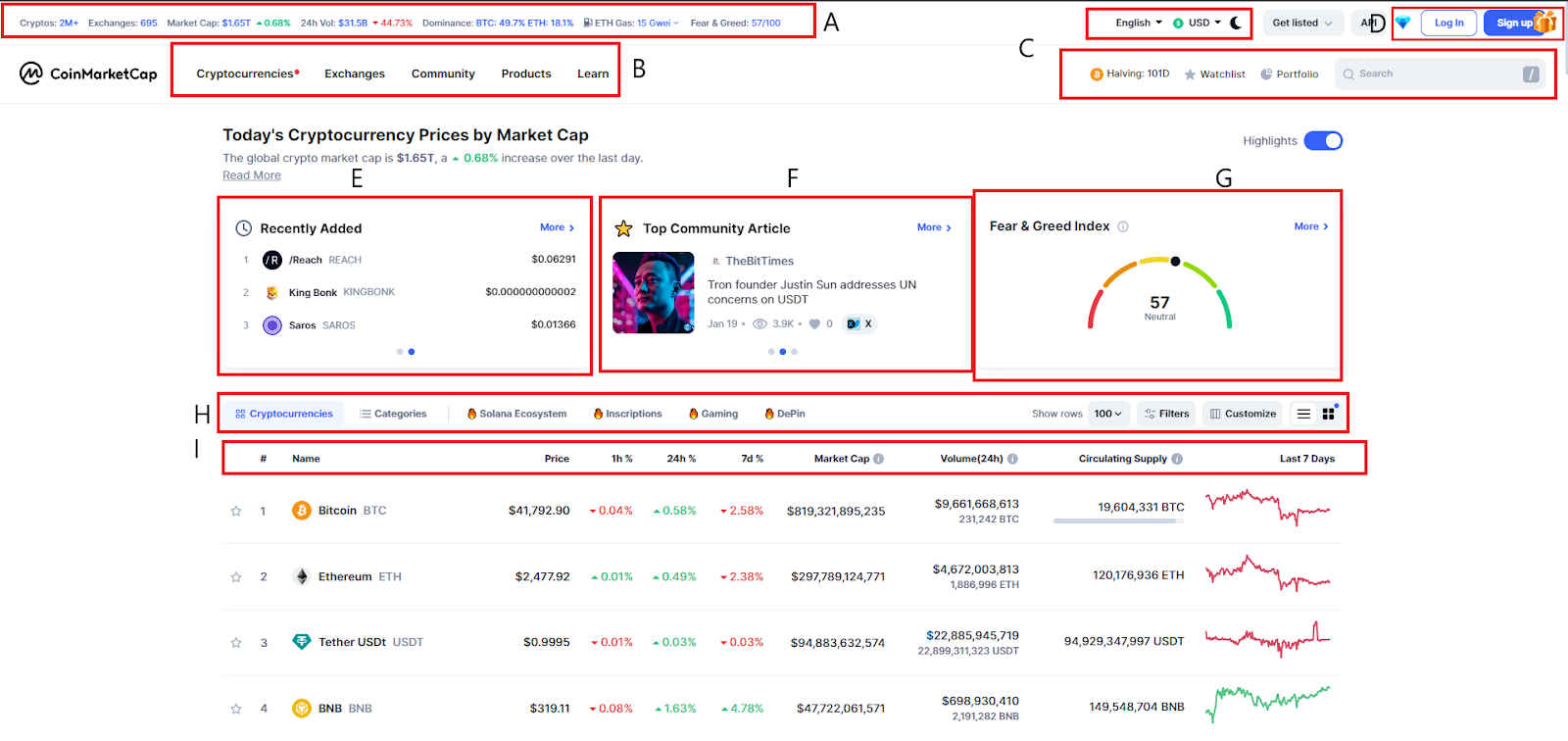Click the Portfolio pie icon
This screenshot has width=1568, height=741.
tap(1266, 74)
